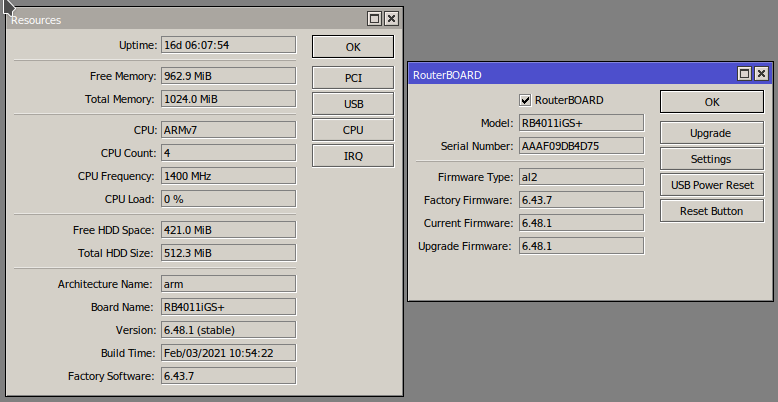This screenshot has width=778, height=402.
Task: Click the Version field 6.48.1 (stable)
Action: pyautogui.click(x=228, y=330)
